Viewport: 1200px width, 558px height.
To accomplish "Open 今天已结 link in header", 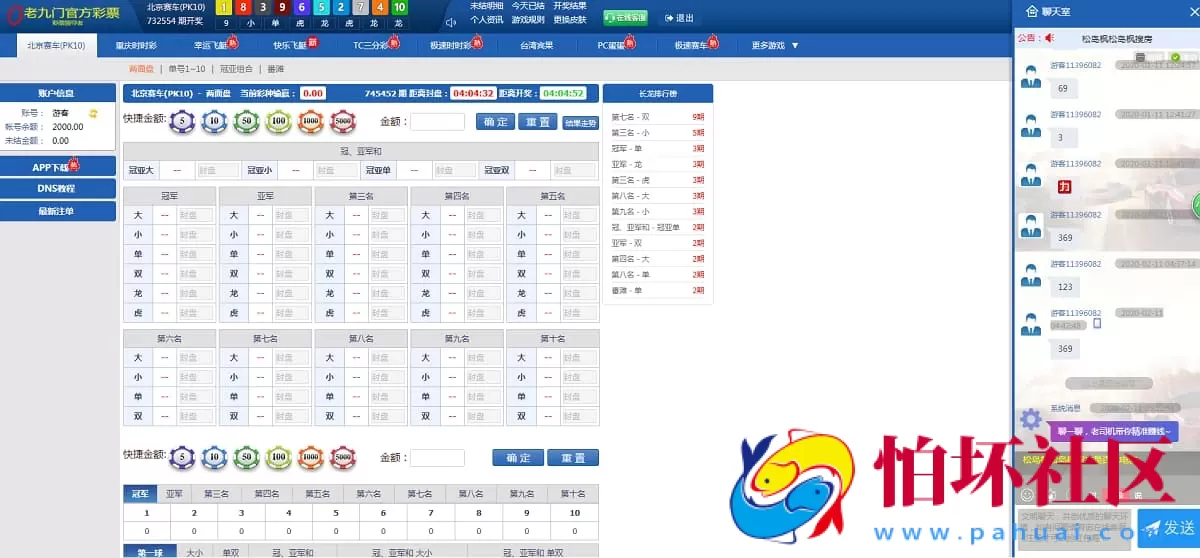I will click(x=528, y=6).
